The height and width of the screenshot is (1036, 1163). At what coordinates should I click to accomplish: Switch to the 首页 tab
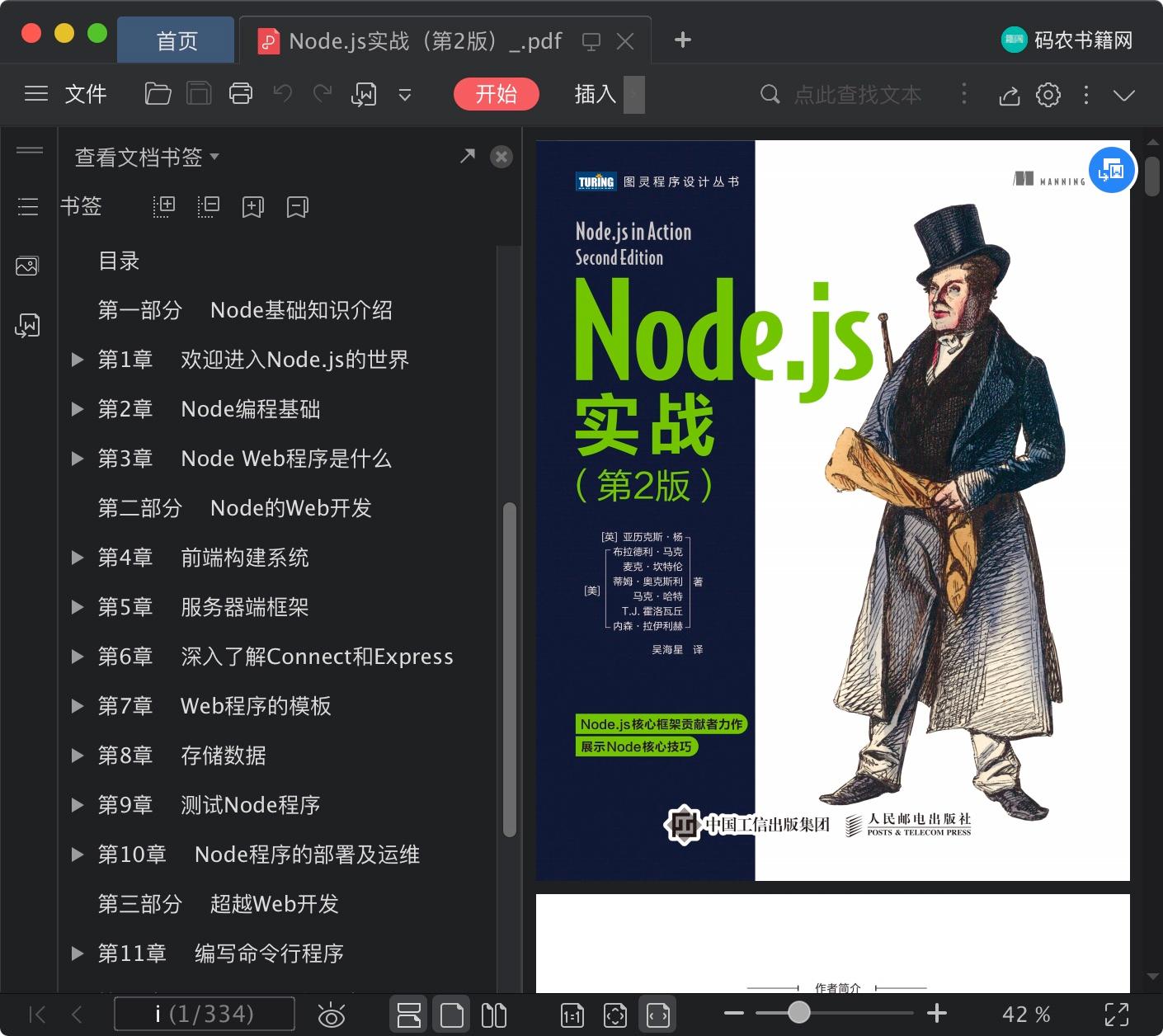coord(177,40)
